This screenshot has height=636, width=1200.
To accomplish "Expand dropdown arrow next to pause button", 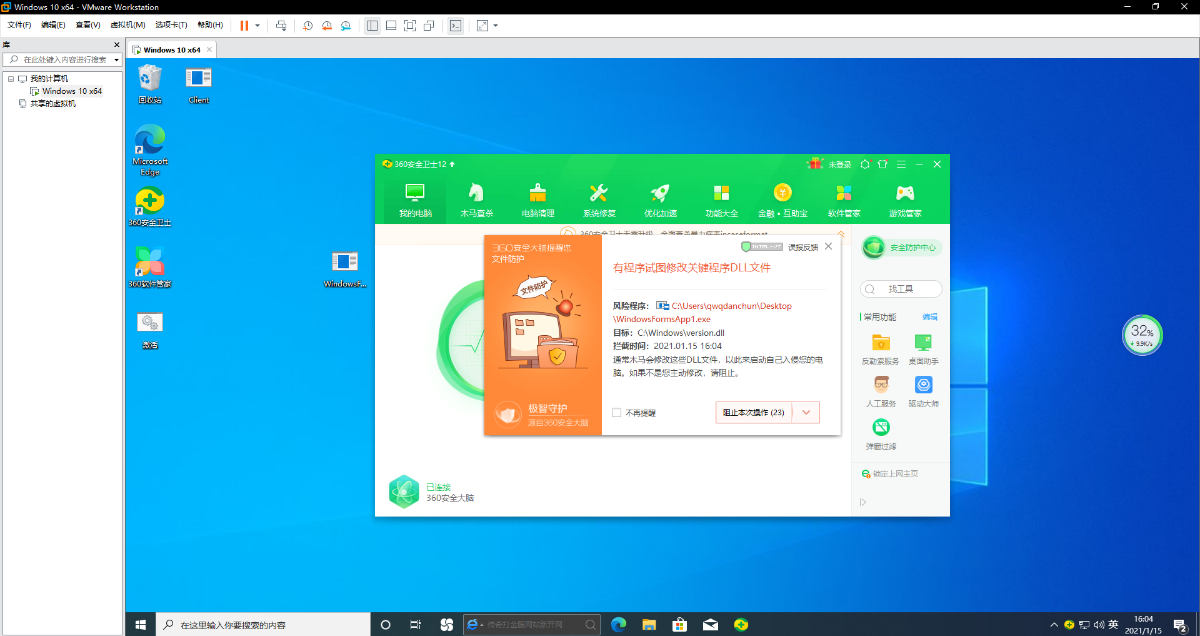I will coord(257,25).
